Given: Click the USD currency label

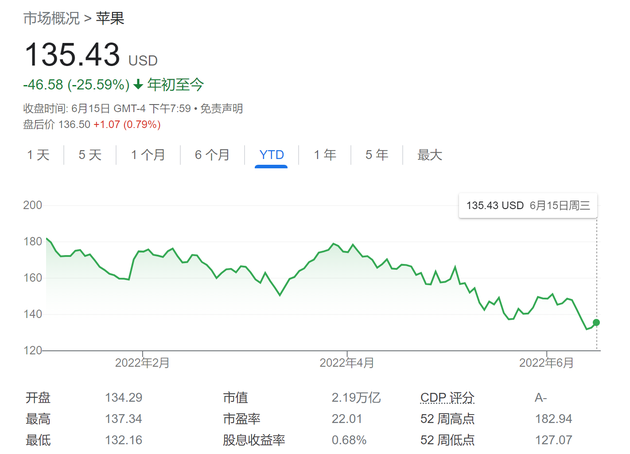Looking at the screenshot, I should [143, 61].
